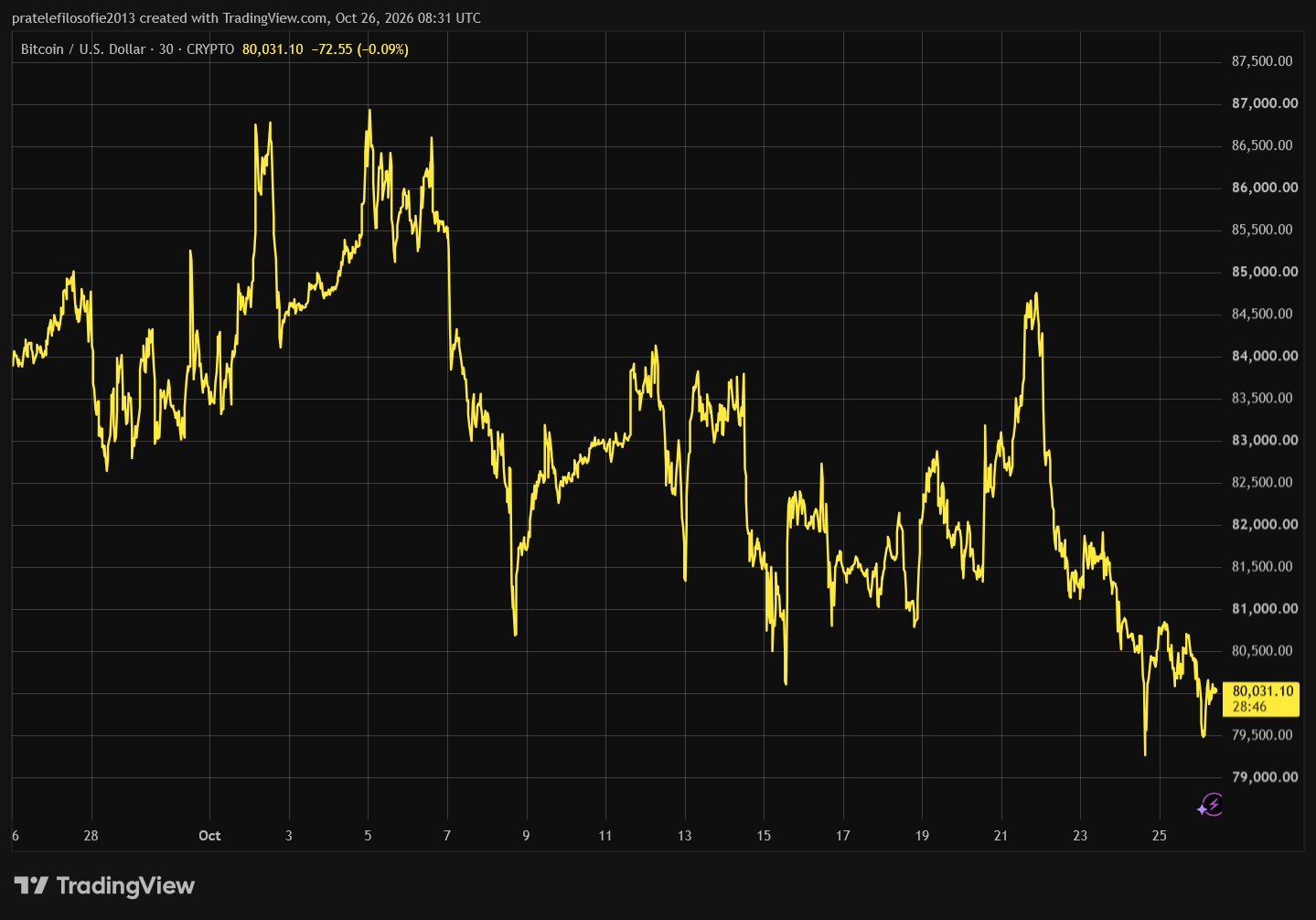Click the 85,000.00 price axis label

[x=1265, y=272]
